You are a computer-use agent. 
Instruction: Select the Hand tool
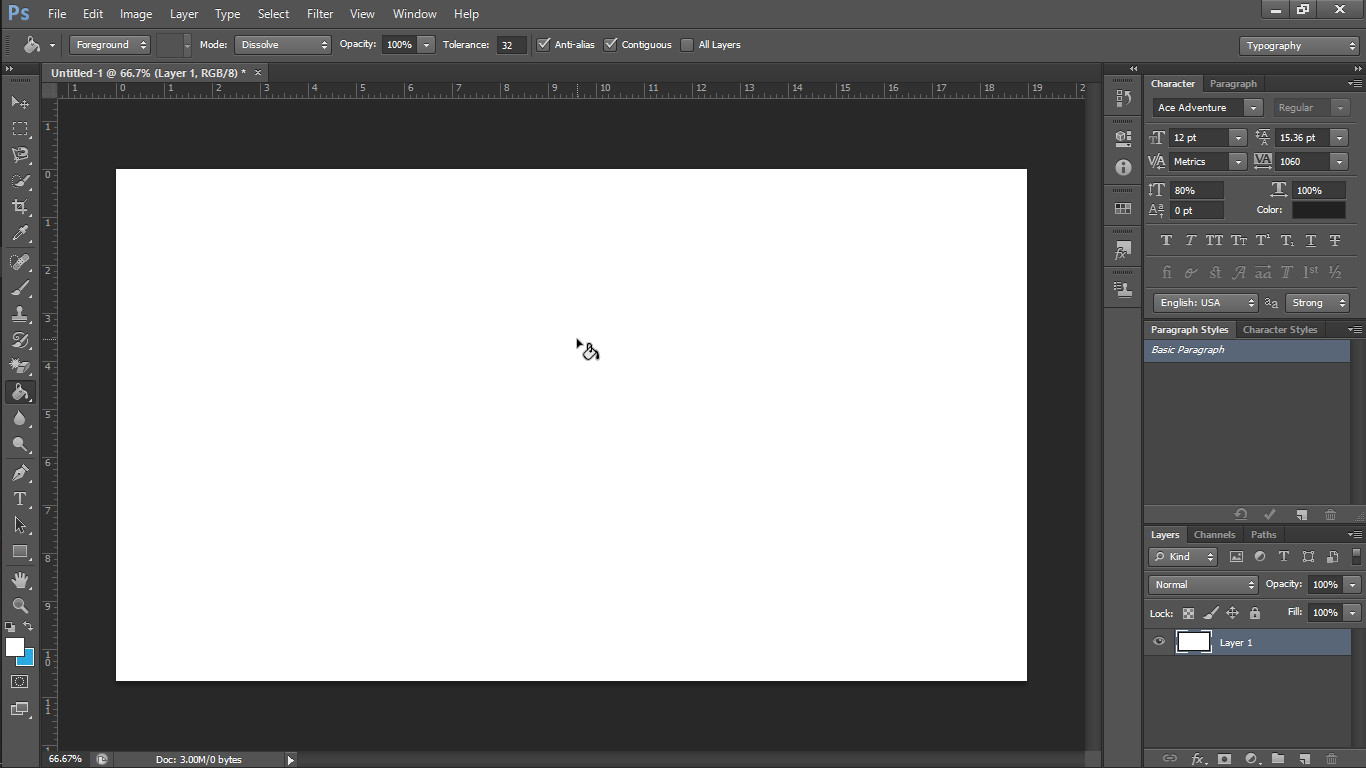pos(20,580)
